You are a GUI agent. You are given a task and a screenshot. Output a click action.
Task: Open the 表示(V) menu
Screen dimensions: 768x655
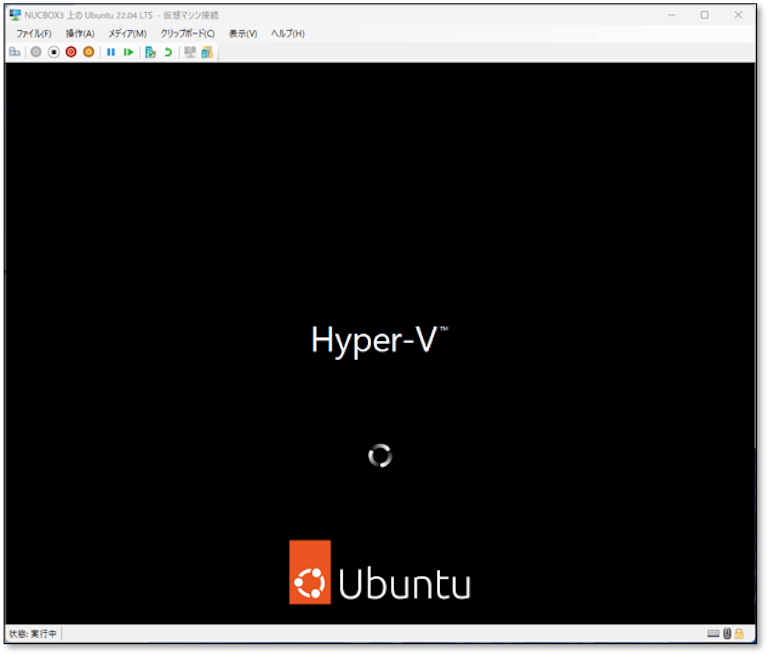click(x=243, y=33)
